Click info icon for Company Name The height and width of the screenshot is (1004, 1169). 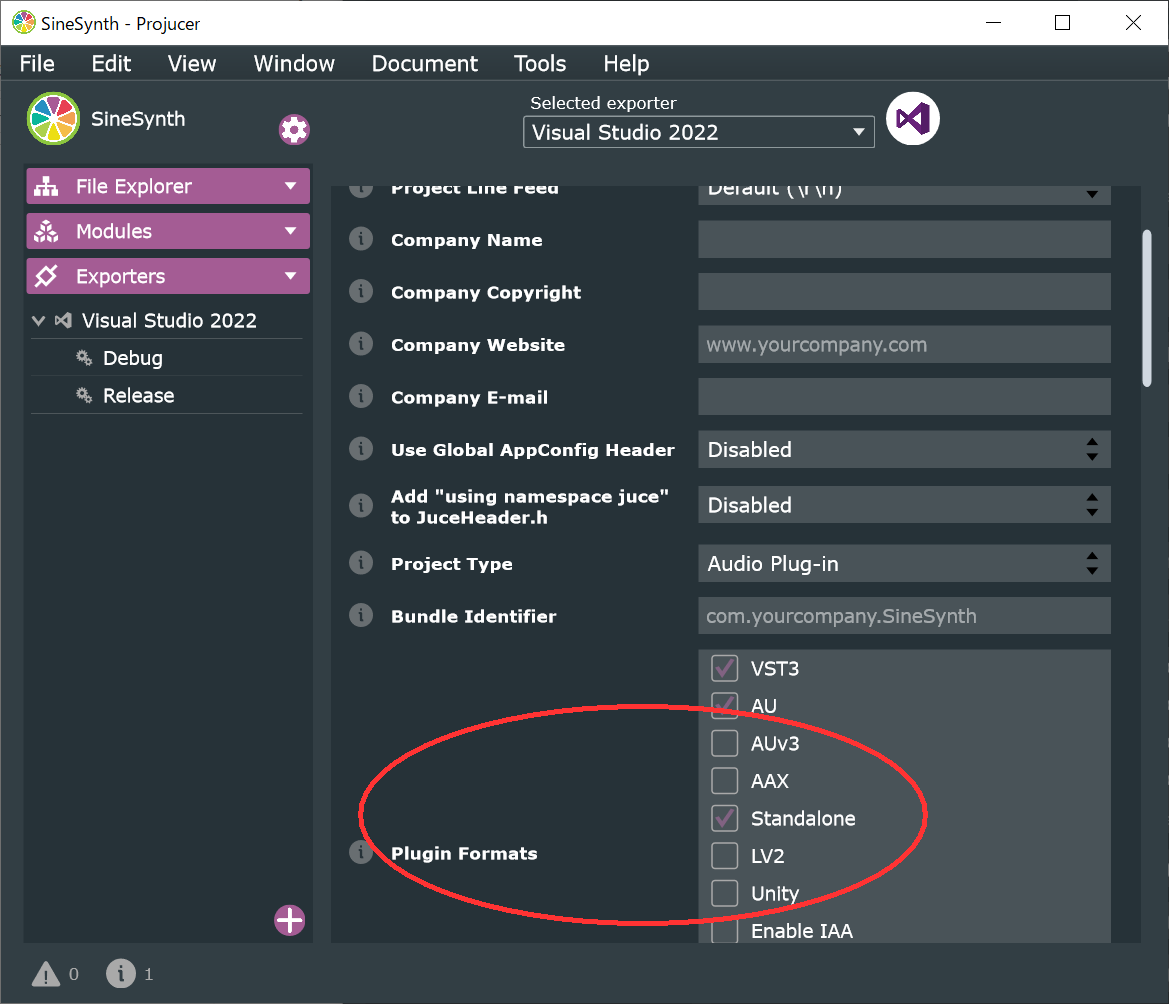[361, 239]
